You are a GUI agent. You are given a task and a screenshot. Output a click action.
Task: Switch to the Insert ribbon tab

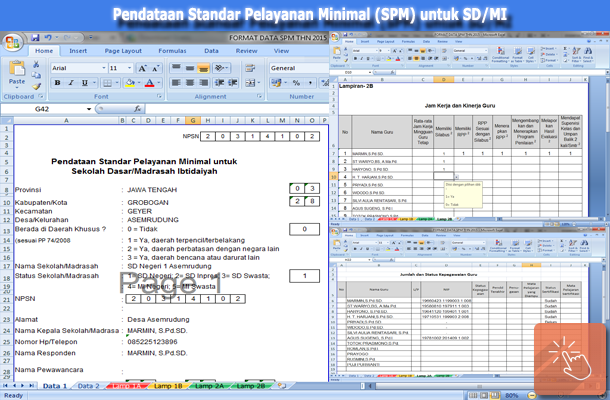click(78, 51)
